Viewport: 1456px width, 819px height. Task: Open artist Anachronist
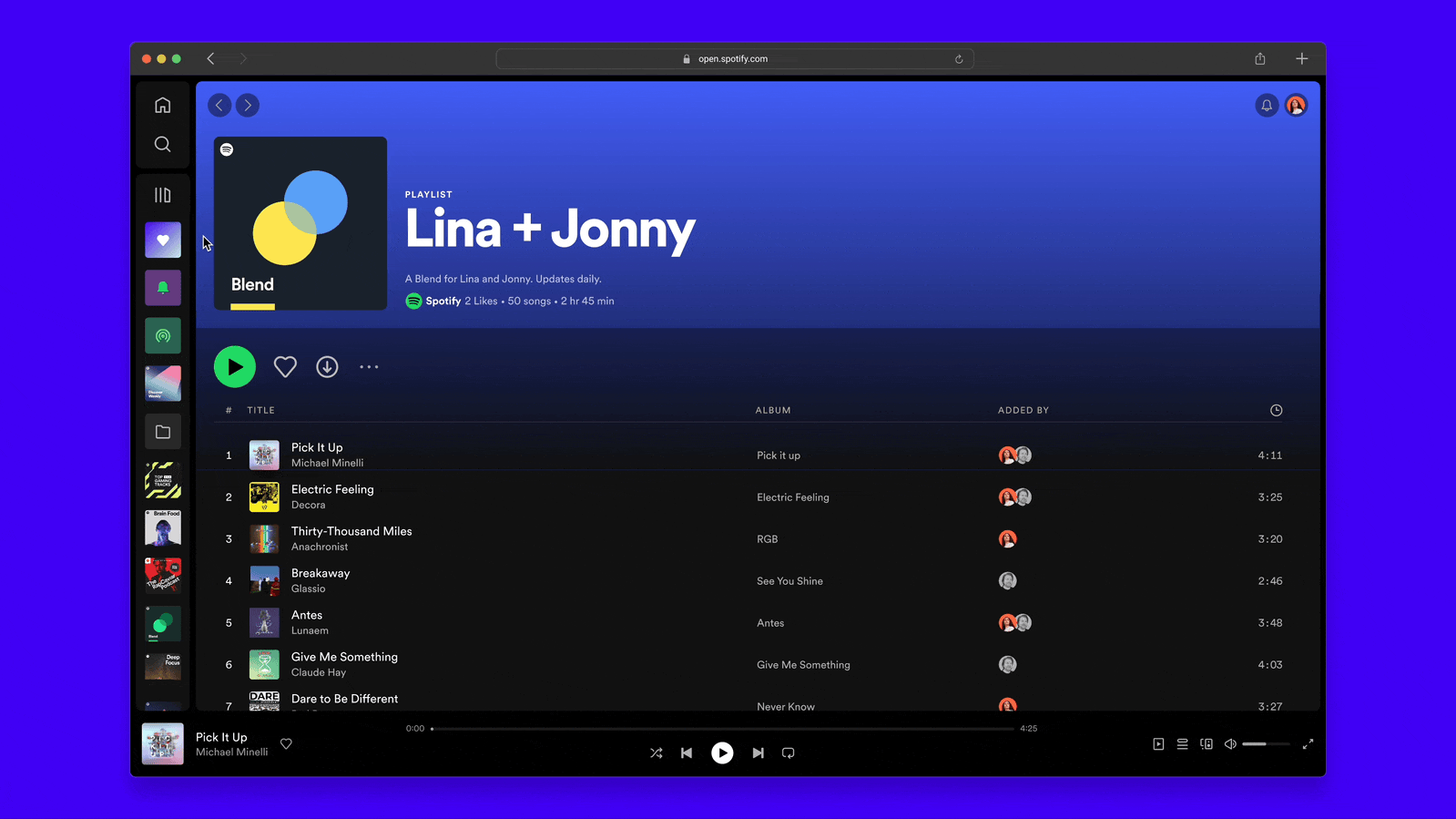[x=320, y=547]
